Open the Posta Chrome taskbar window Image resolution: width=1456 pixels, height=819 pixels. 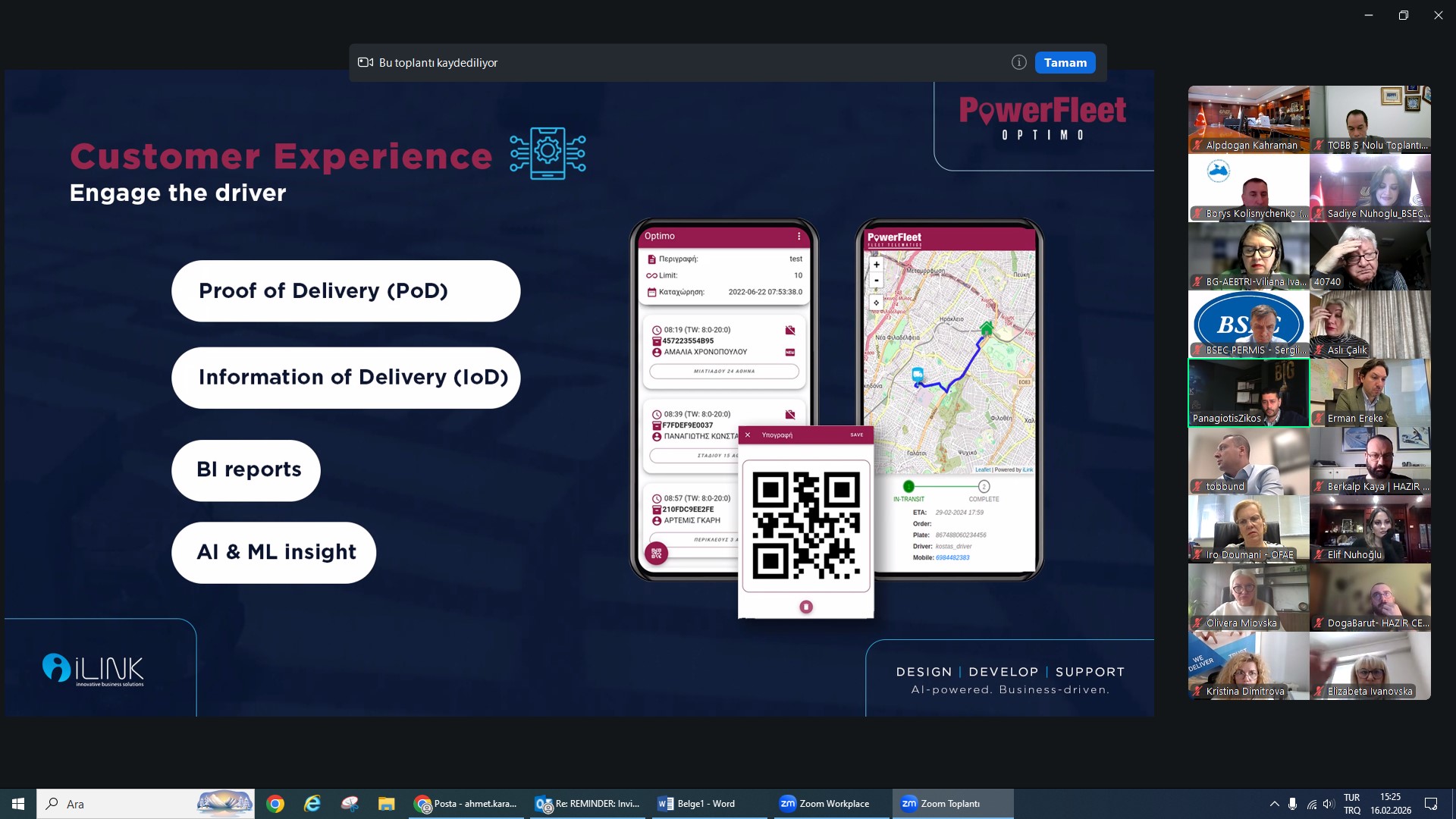coord(466,804)
